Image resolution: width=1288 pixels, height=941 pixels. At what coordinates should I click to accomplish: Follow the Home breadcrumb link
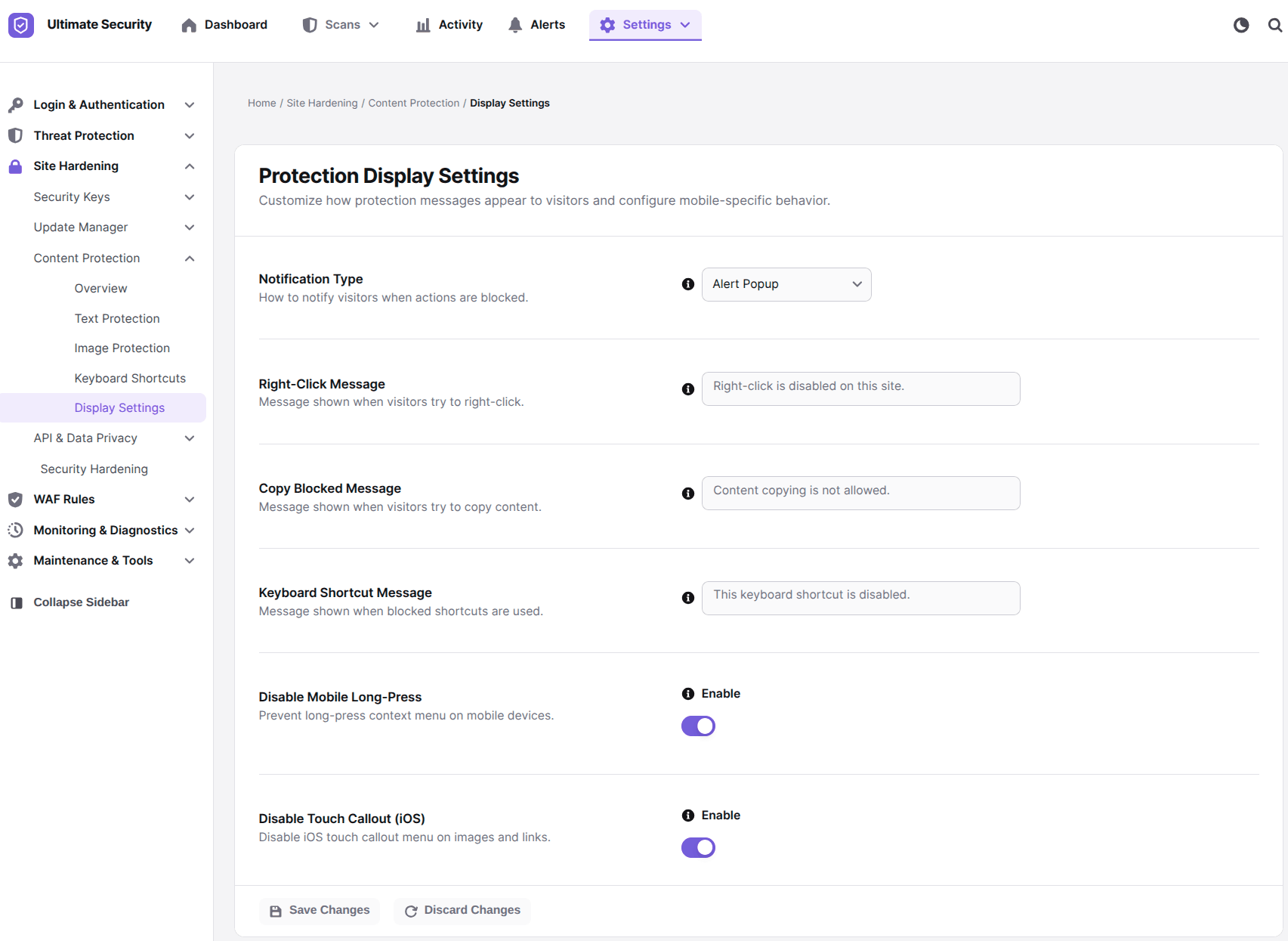262,104
